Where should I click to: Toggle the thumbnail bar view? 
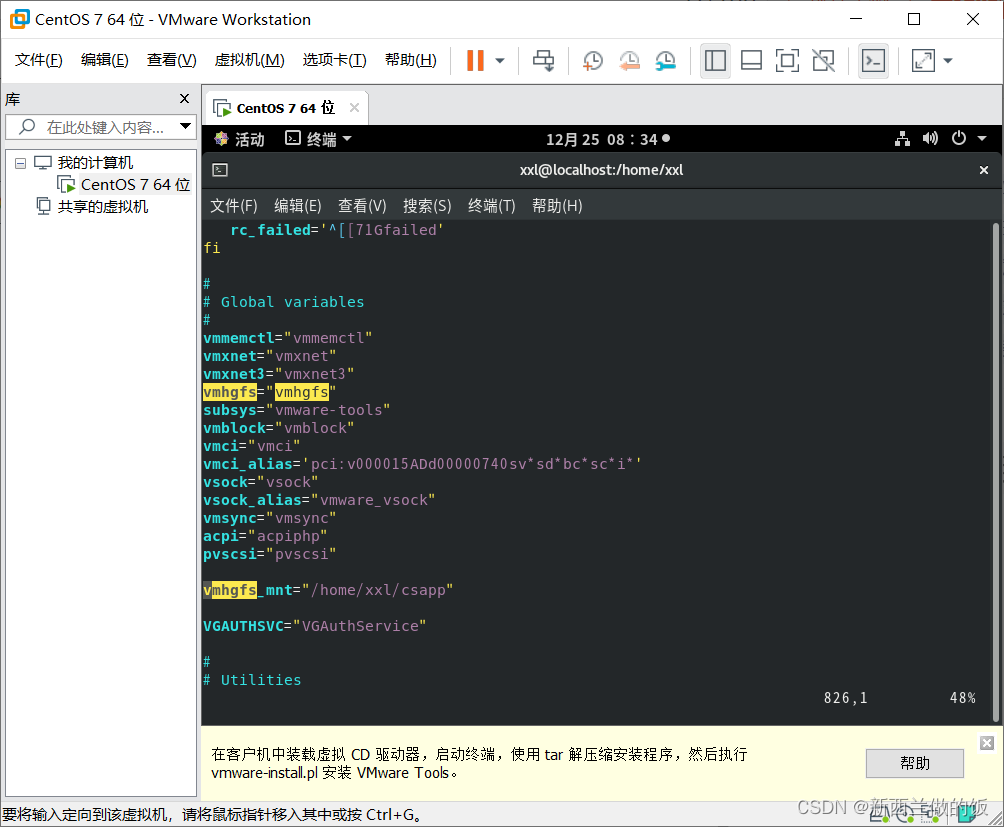click(751, 61)
